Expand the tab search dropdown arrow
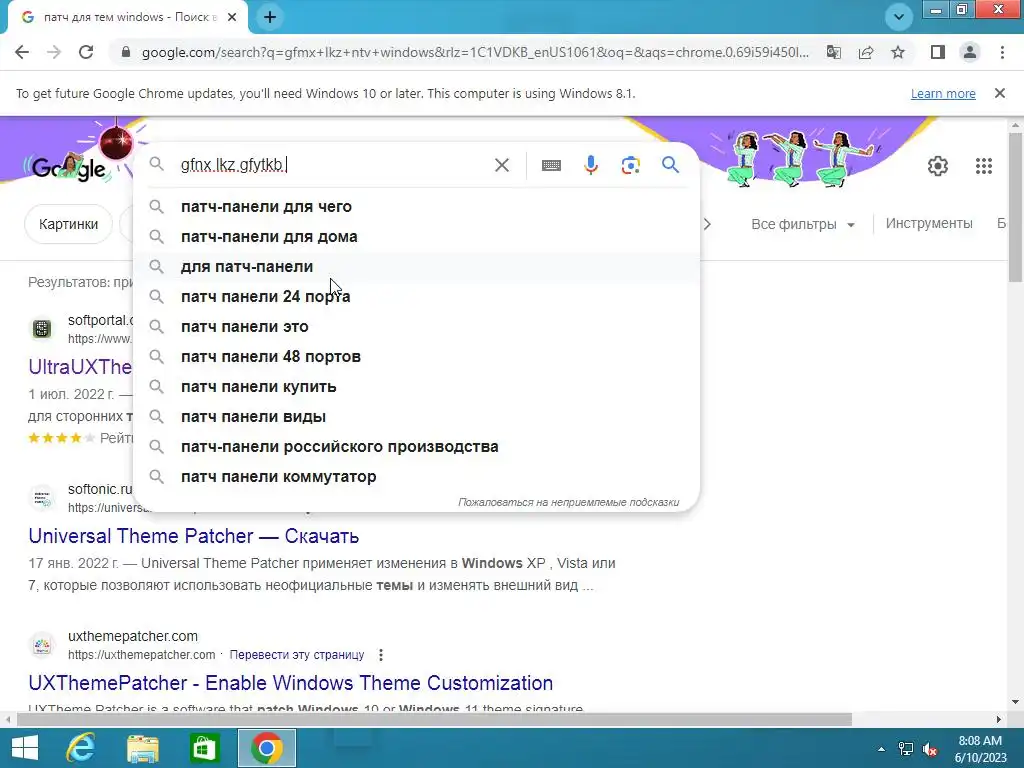 tap(899, 17)
